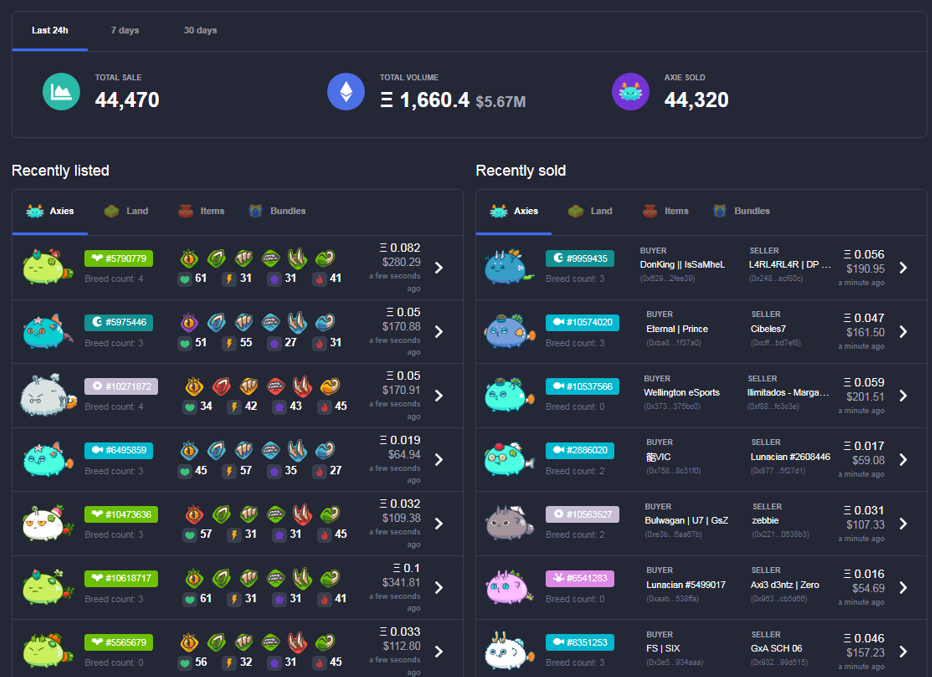This screenshot has width=932, height=677.
Task: Click the white Axie #10473636 thumbnail
Action: 47,524
